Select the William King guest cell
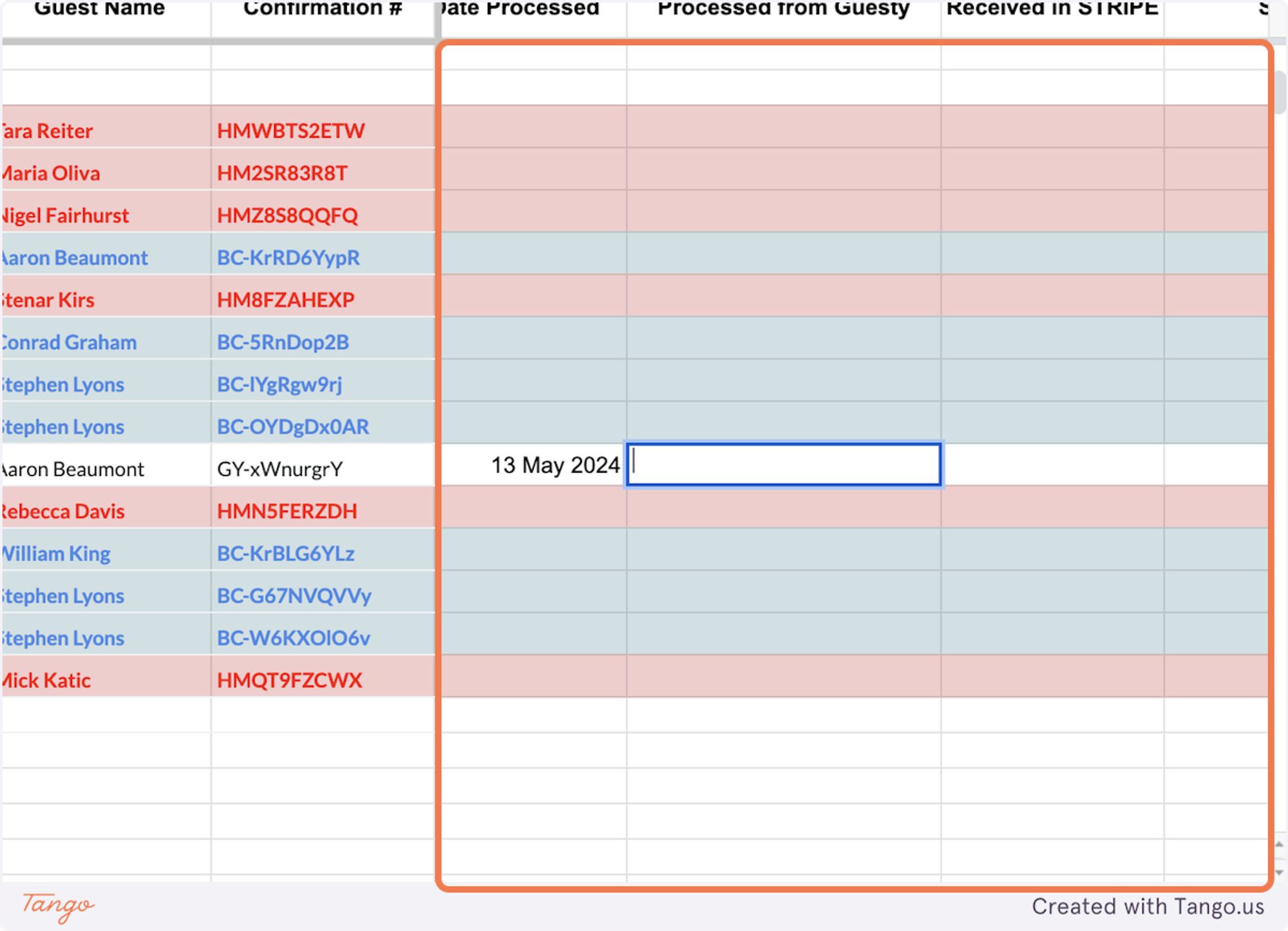Viewport: 1288px width, 931px height. pyautogui.click(x=106, y=553)
